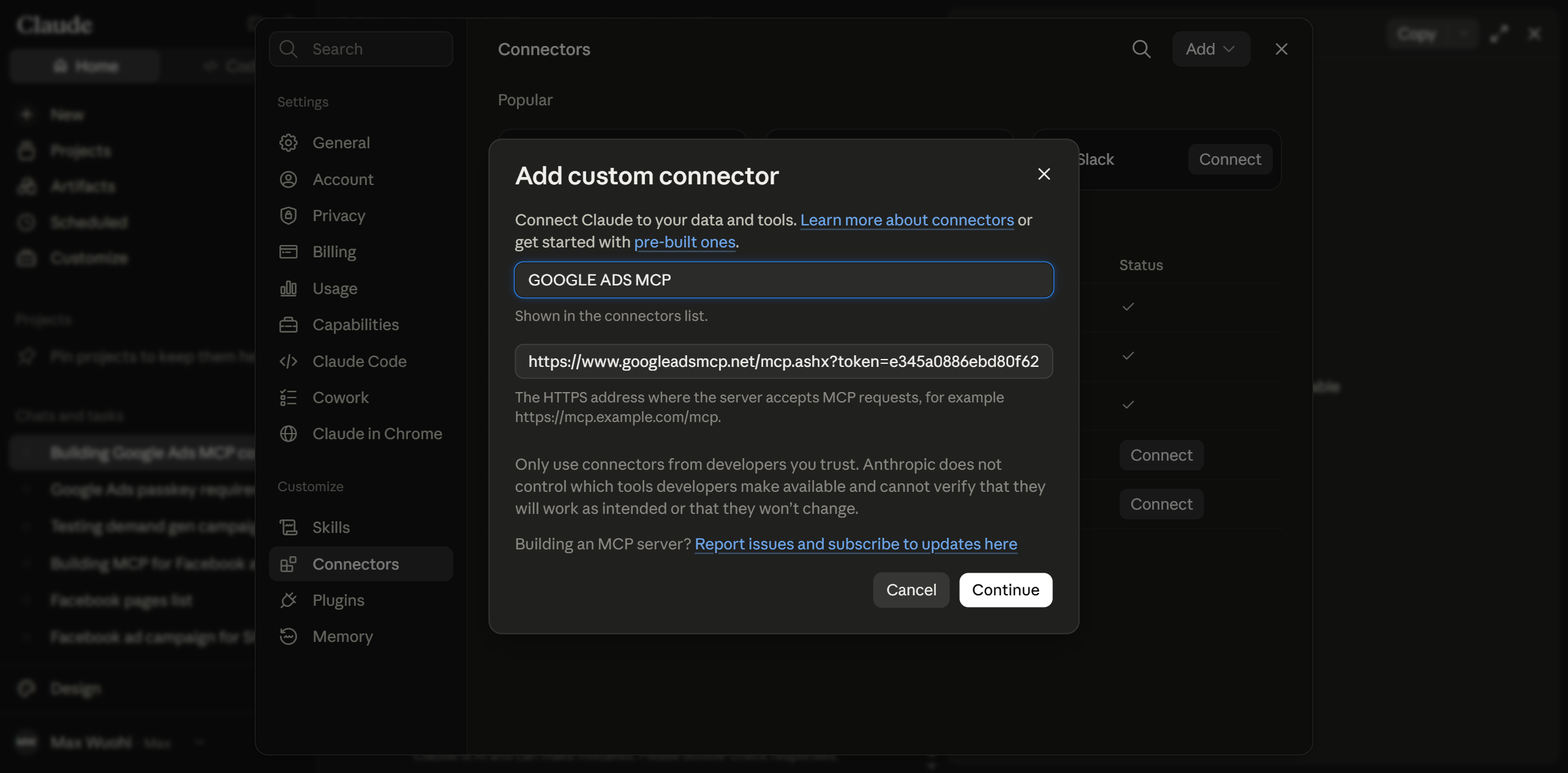Click the settings Search field

click(361, 49)
